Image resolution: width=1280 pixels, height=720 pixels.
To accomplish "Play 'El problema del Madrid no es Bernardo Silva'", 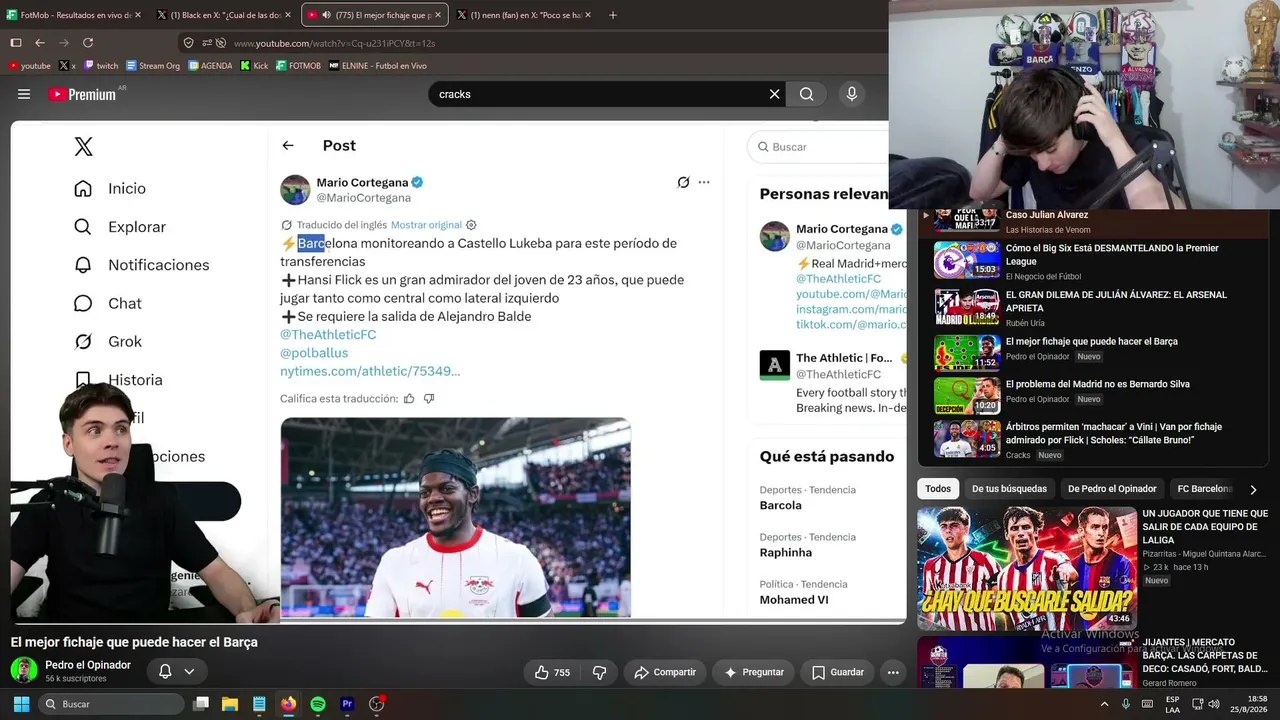I will [x=1098, y=384].
